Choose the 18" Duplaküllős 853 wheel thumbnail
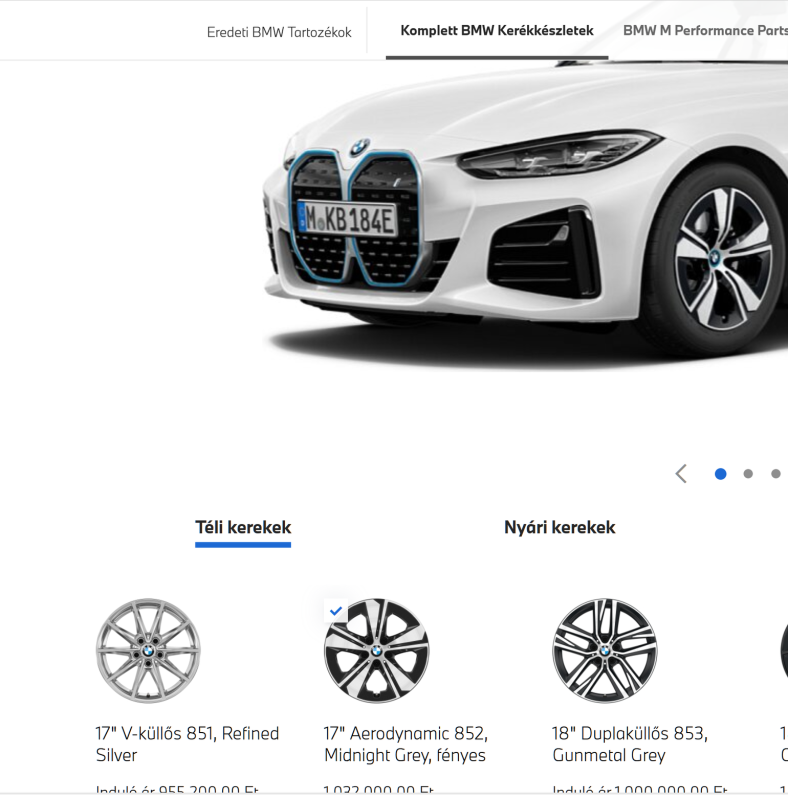 [605, 651]
